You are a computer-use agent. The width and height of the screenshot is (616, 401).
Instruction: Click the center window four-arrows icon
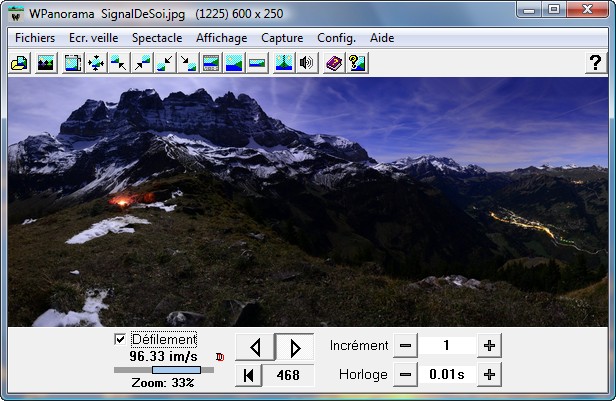(x=96, y=63)
